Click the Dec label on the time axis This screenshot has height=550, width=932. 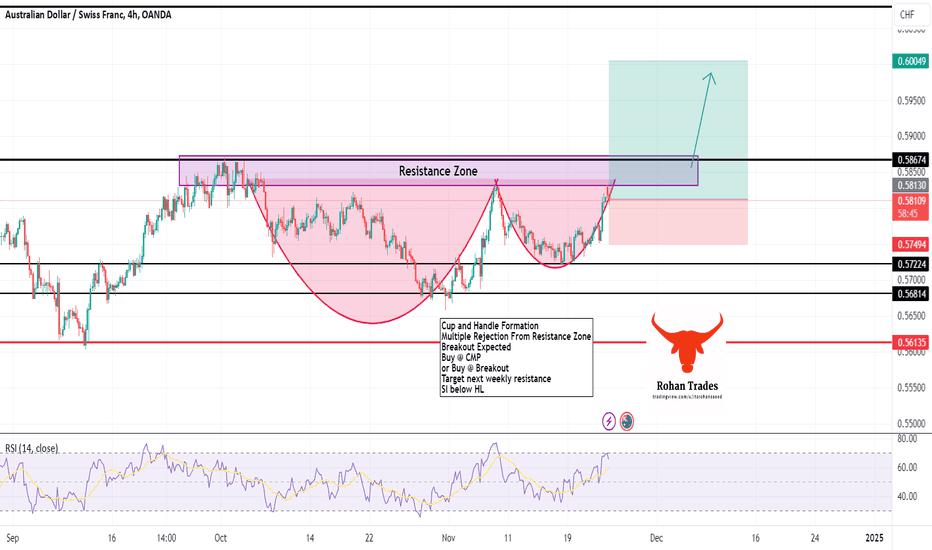656,538
